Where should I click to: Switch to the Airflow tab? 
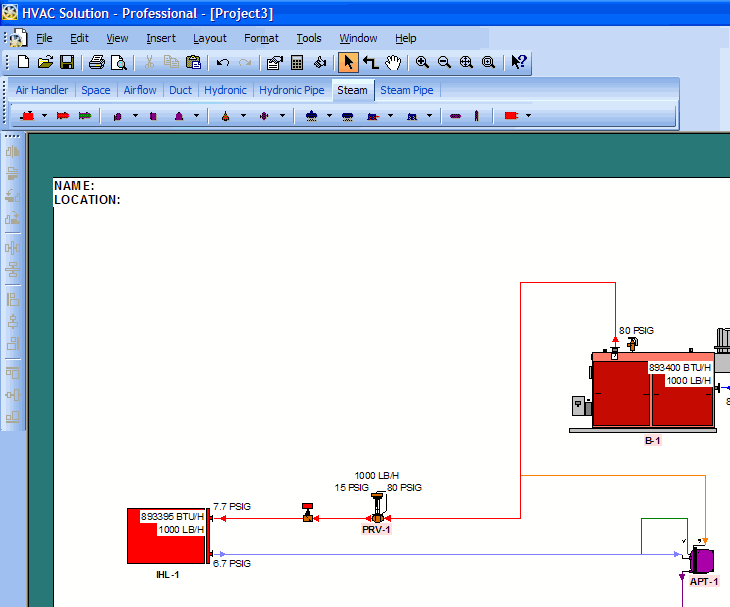pyautogui.click(x=140, y=90)
